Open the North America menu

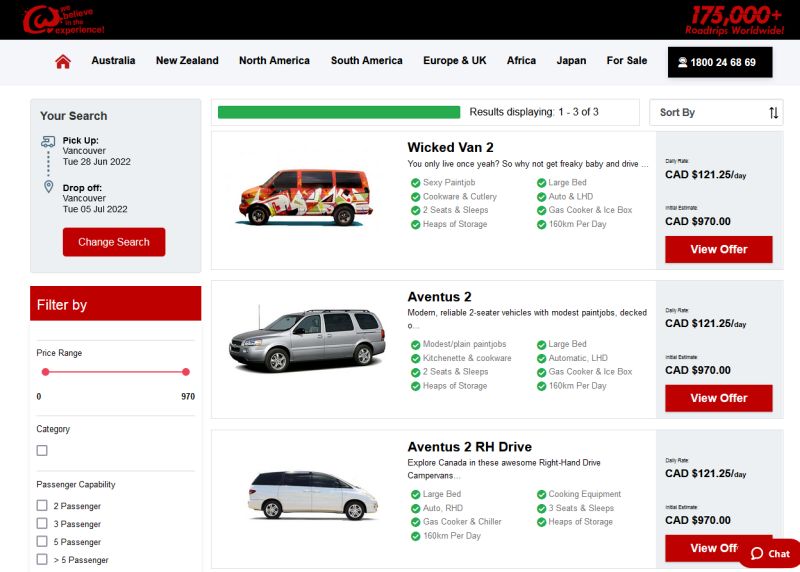click(274, 60)
